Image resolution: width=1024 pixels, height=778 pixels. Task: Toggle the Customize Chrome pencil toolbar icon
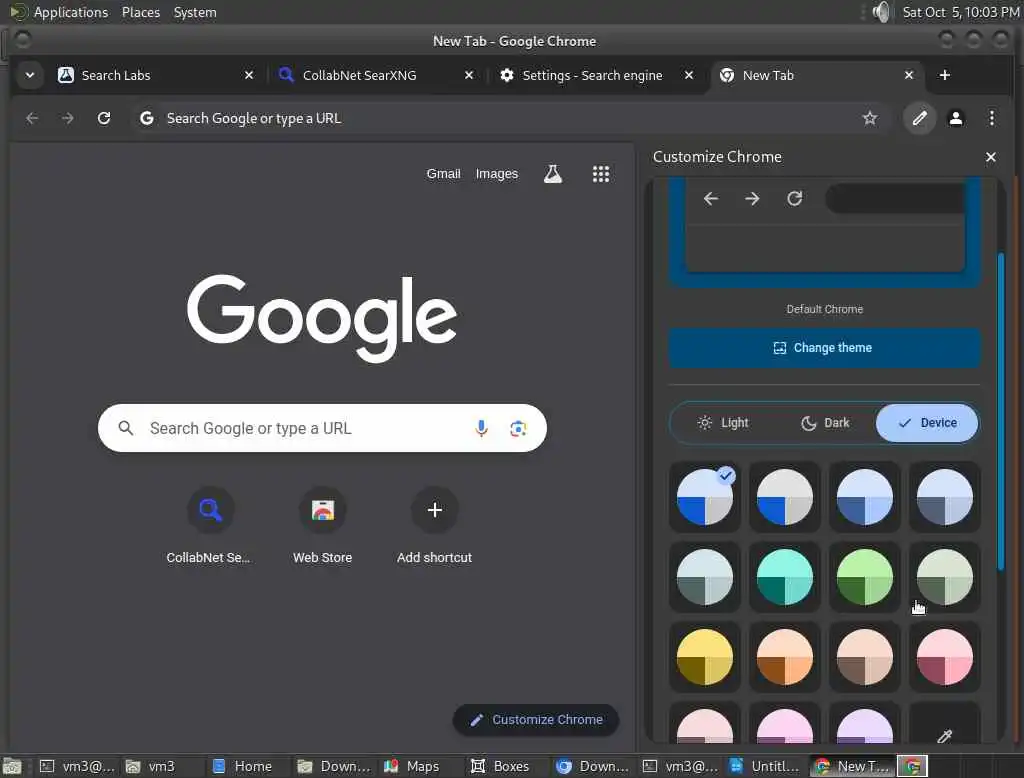pyautogui.click(x=920, y=118)
